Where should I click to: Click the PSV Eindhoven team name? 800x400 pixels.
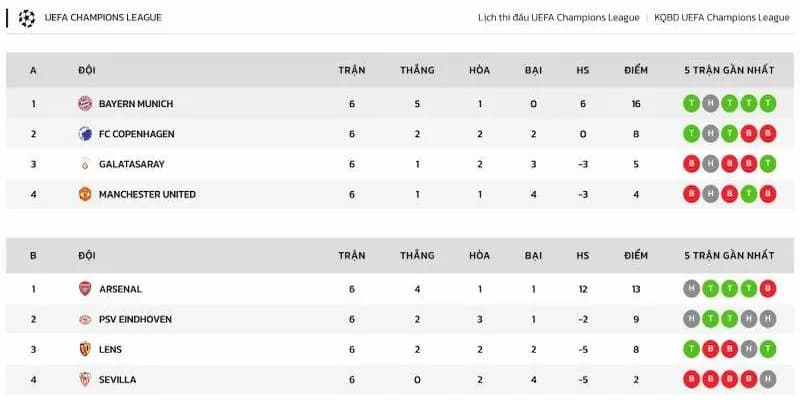coord(135,319)
